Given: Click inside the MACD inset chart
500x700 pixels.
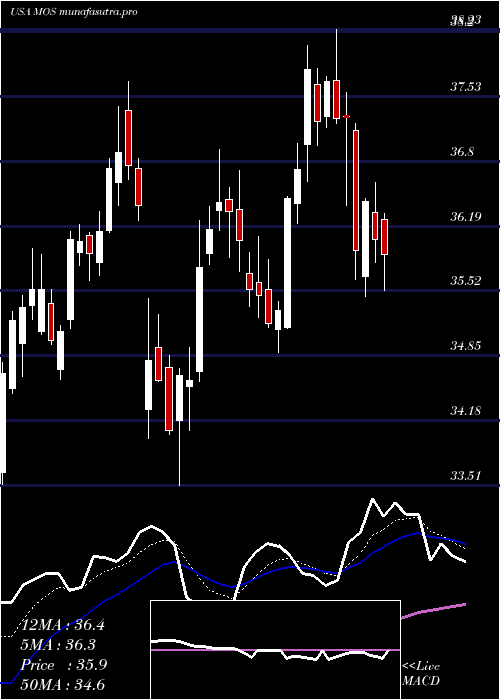Looking at the screenshot, I should tap(275, 650).
